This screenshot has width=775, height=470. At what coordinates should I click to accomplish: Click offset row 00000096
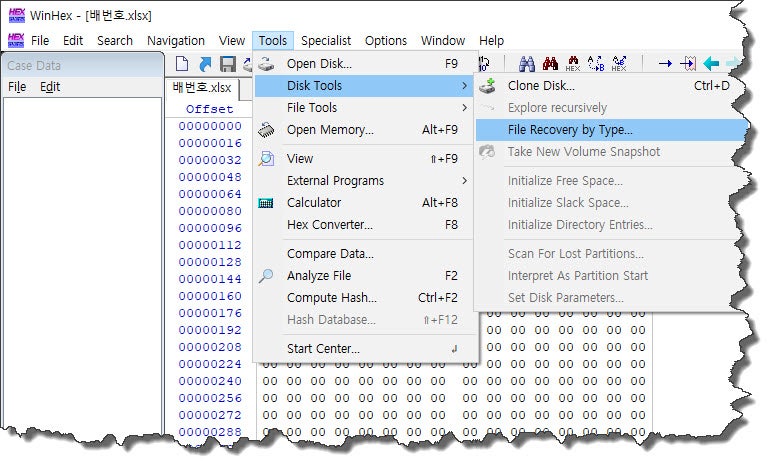click(210, 228)
